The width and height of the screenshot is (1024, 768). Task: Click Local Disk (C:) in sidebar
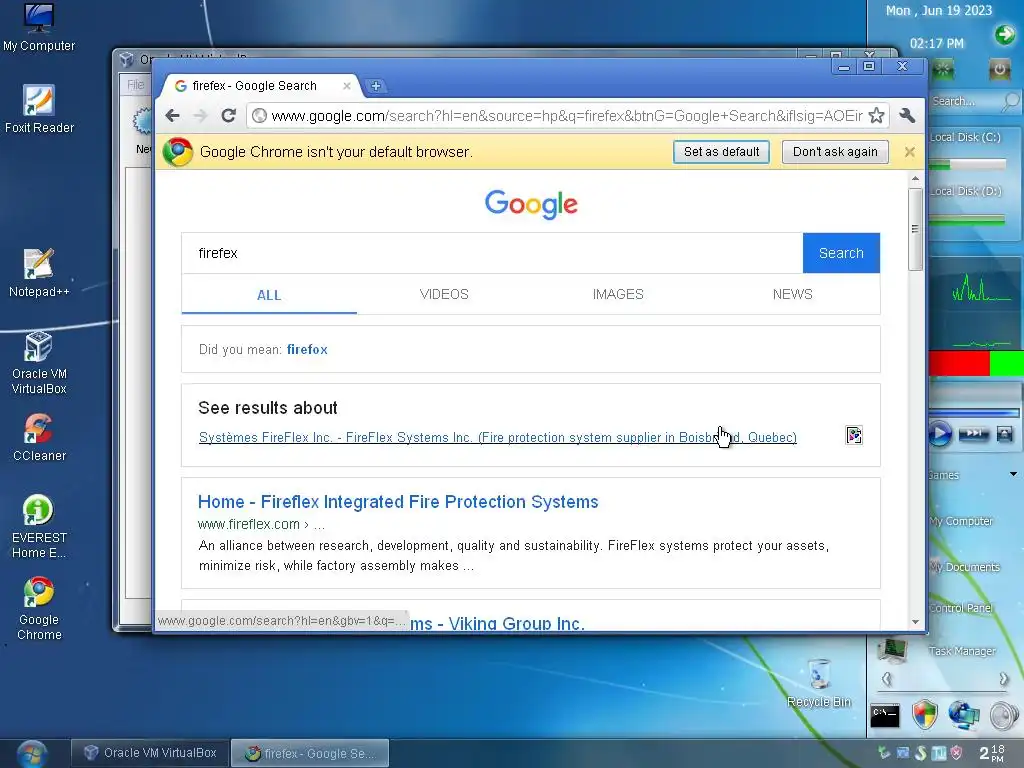pyautogui.click(x=965, y=137)
